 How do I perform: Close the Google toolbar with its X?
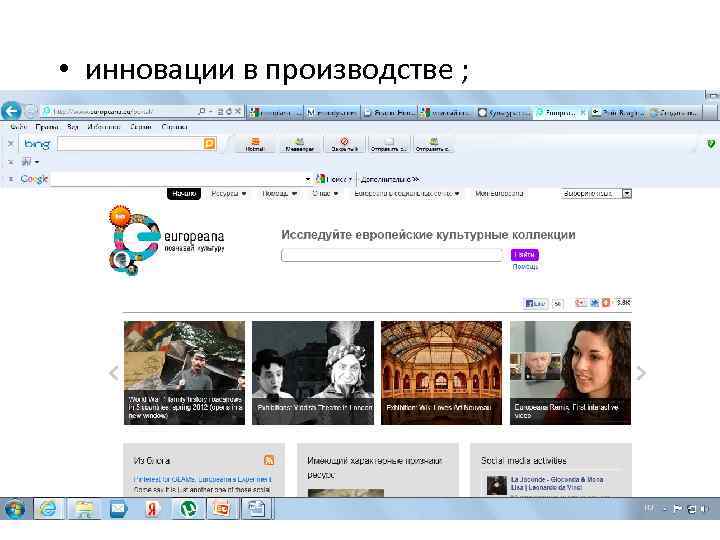point(11,179)
